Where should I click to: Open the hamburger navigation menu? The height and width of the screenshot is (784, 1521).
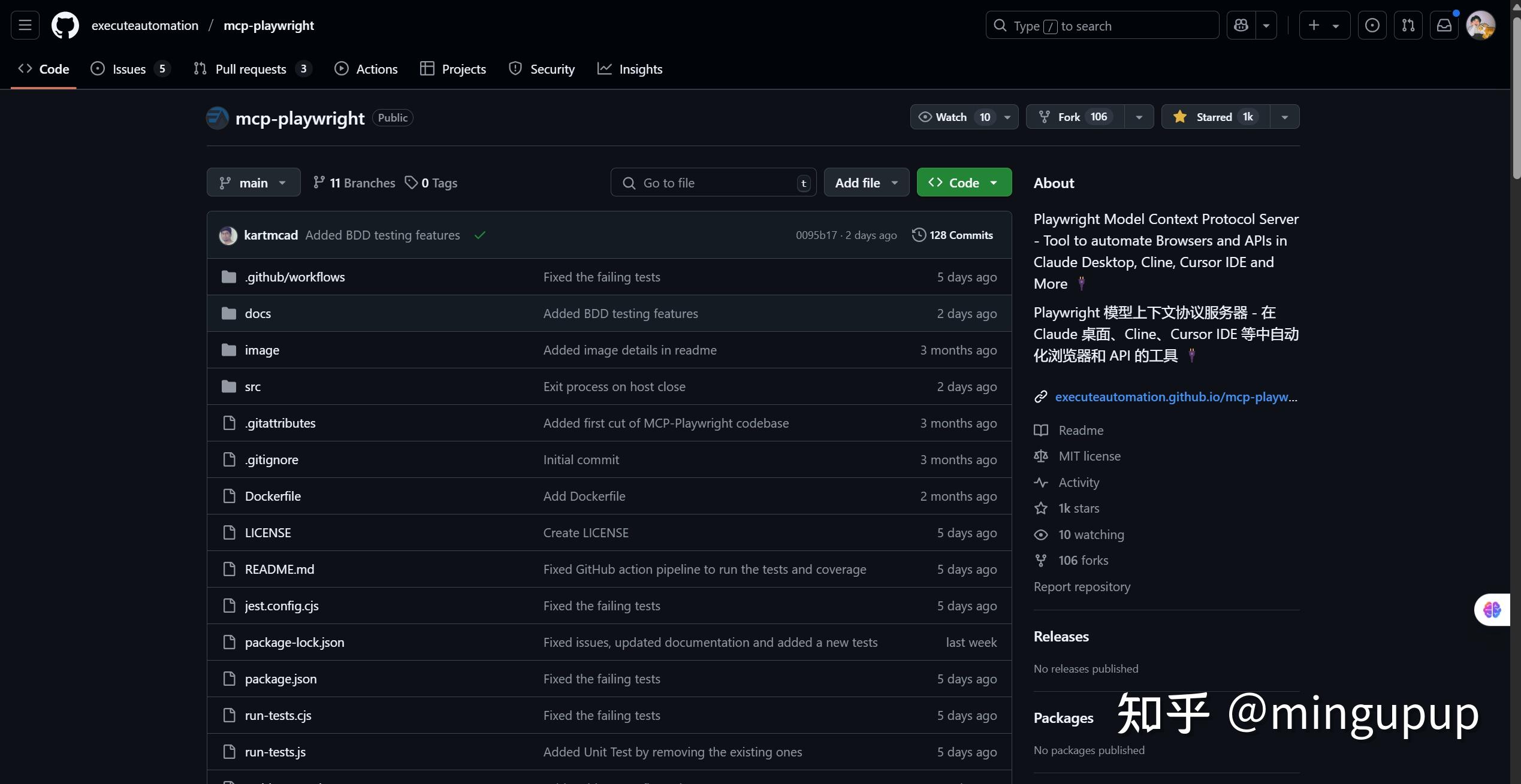click(x=25, y=25)
